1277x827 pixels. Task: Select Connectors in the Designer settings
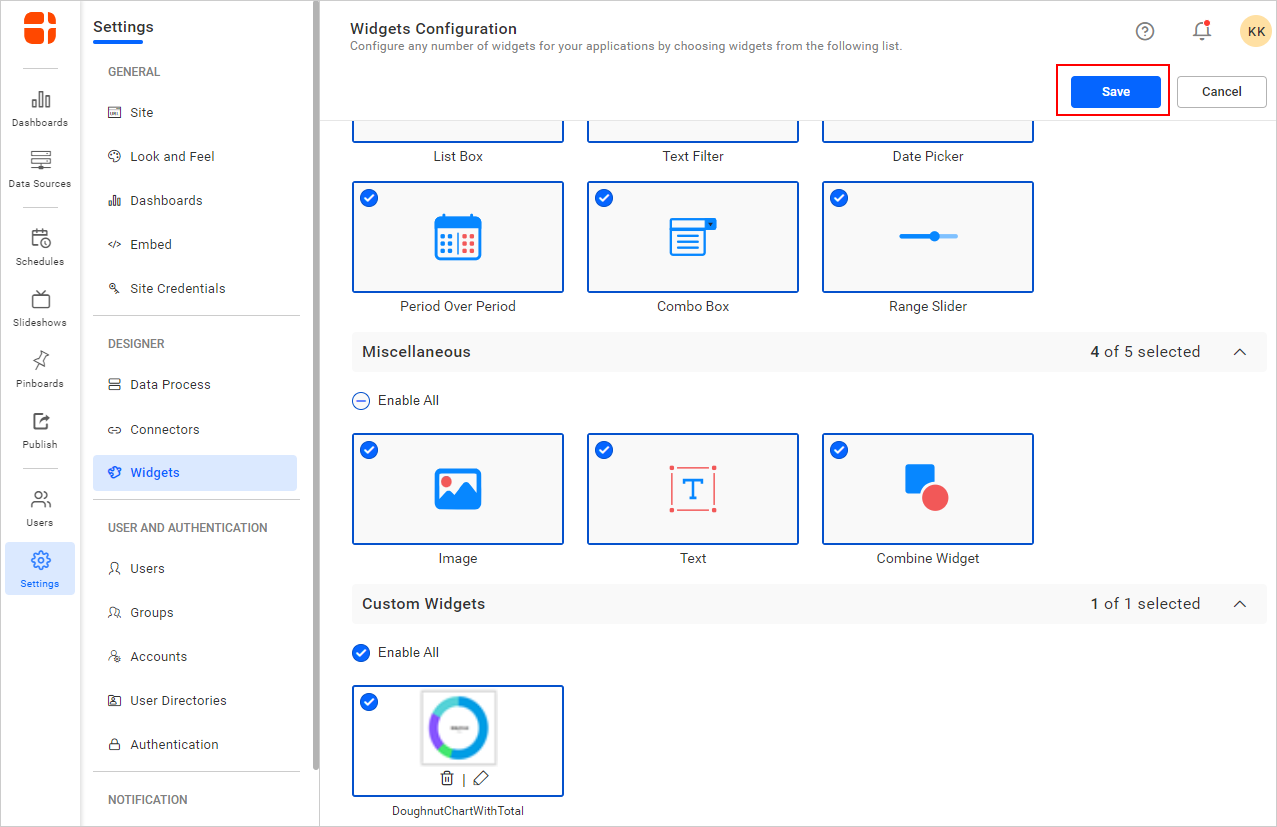point(165,430)
